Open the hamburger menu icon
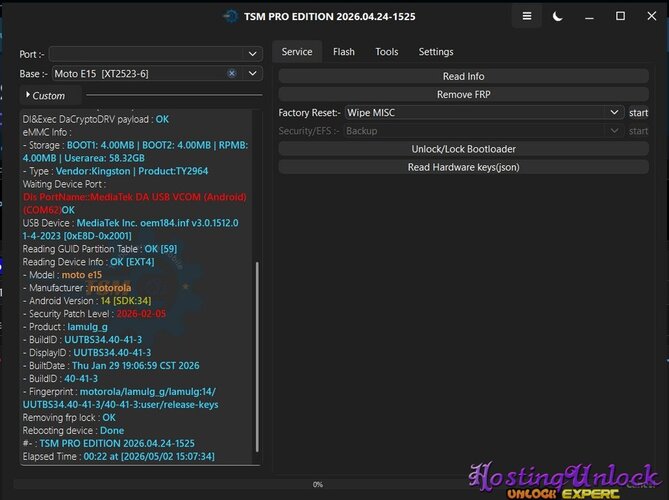Viewport: 669px width, 500px height. (527, 16)
